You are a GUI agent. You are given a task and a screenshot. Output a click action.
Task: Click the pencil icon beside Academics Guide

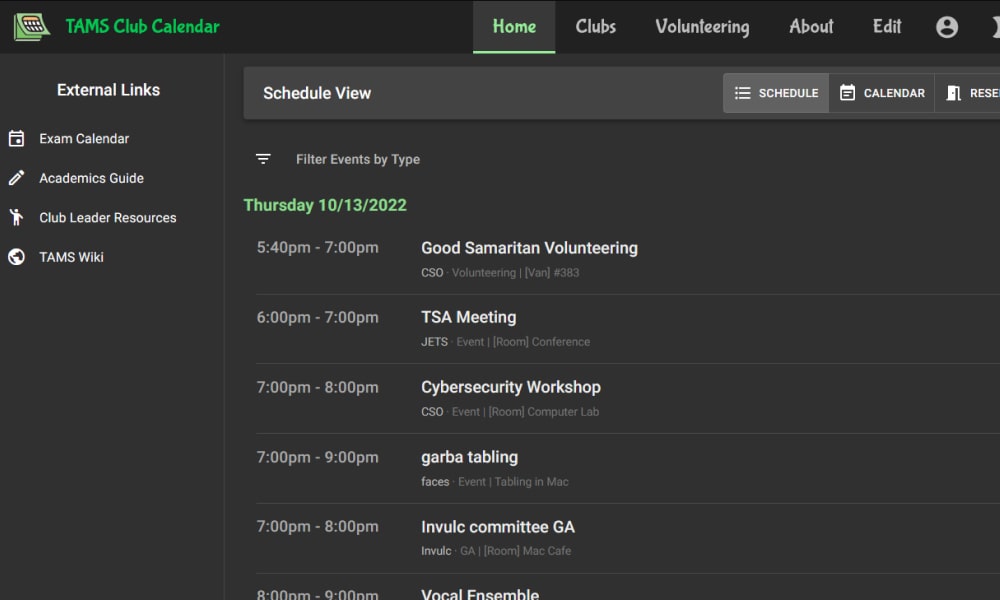pos(17,178)
